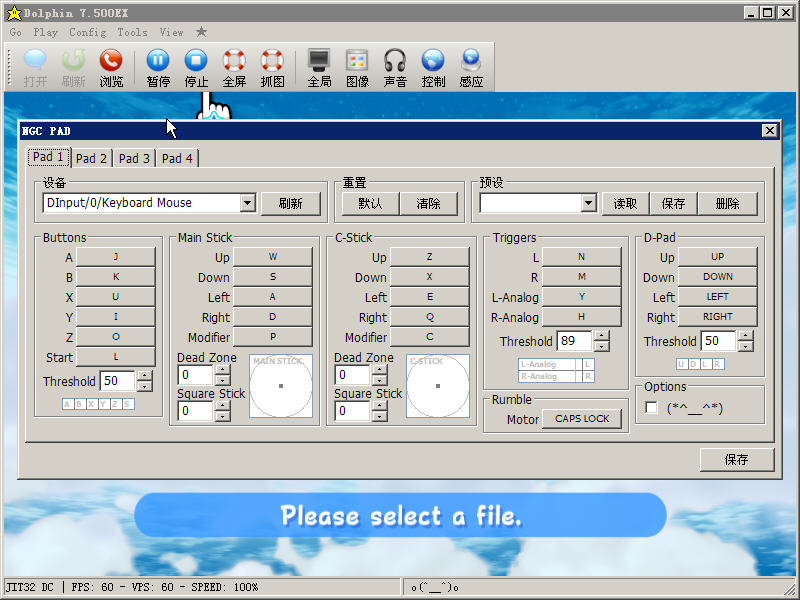Image resolution: width=800 pixels, height=600 pixels.
Task: Click the 清除 clear button
Action: [429, 204]
